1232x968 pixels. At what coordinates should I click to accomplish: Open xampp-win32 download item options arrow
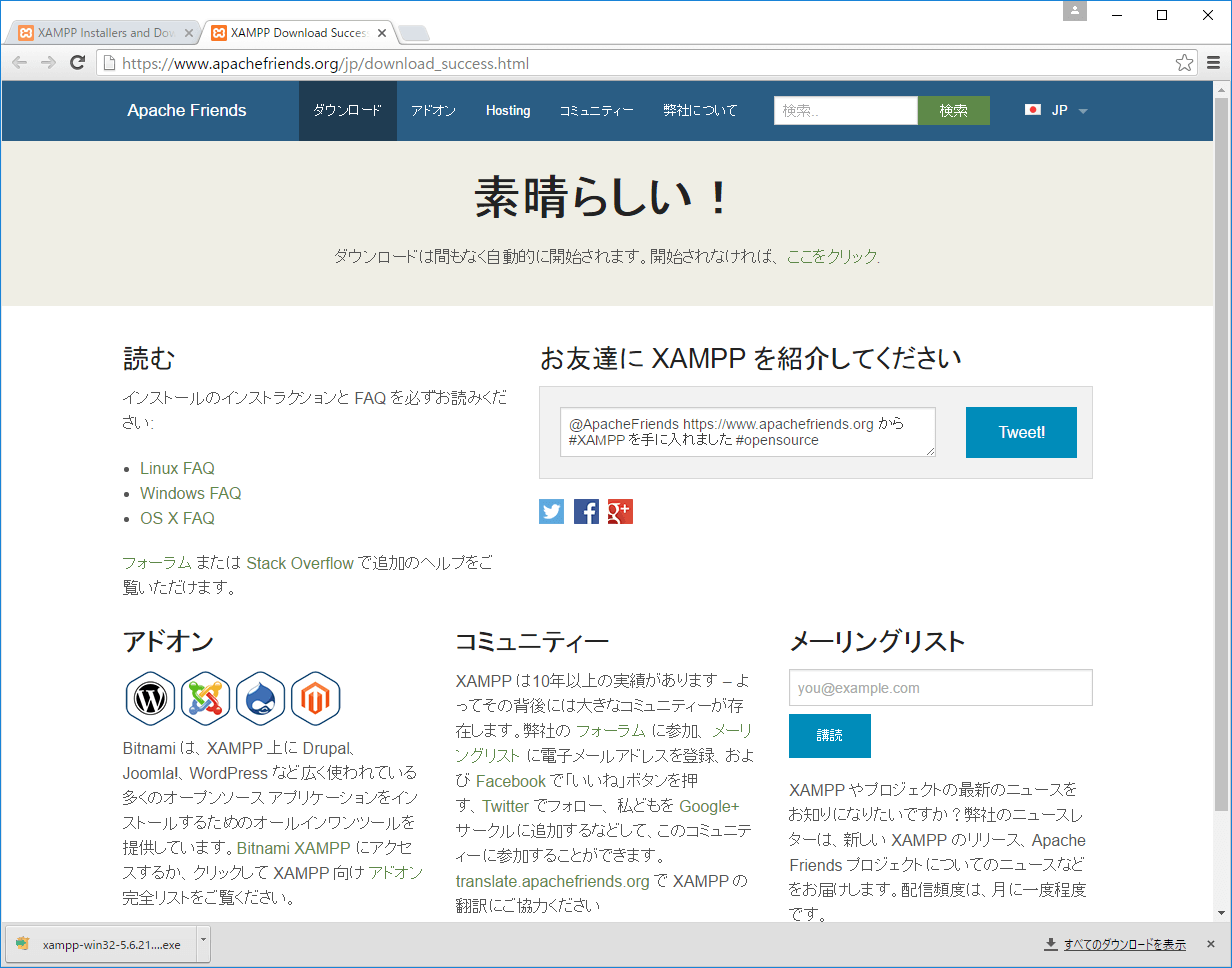coord(203,942)
